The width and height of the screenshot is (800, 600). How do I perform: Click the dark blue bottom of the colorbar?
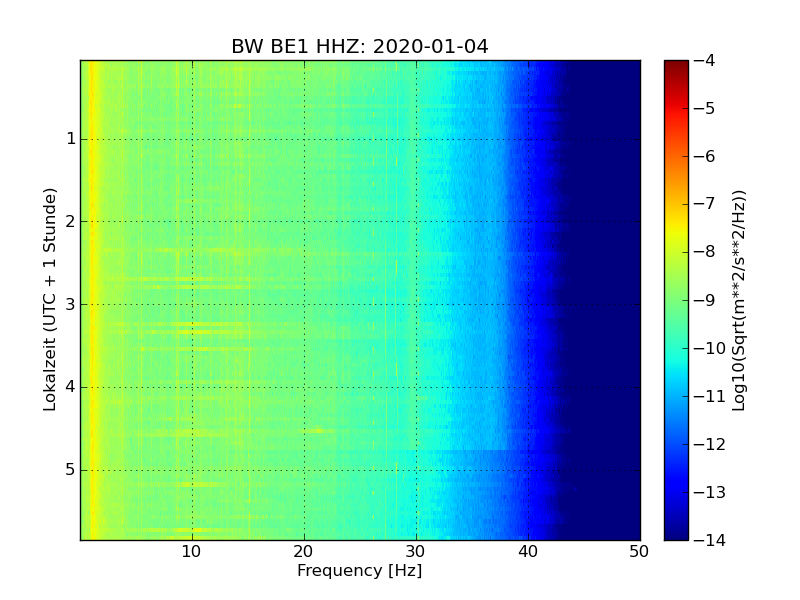click(677, 531)
